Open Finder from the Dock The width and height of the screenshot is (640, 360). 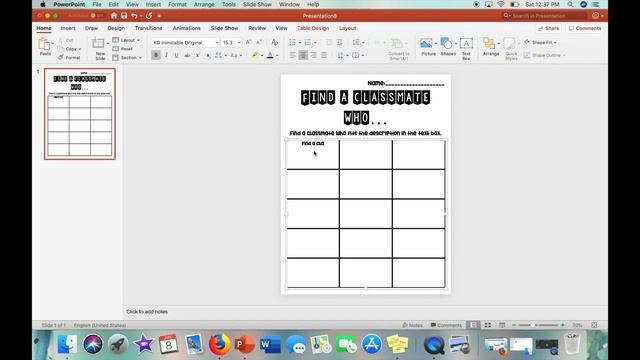click(67, 344)
